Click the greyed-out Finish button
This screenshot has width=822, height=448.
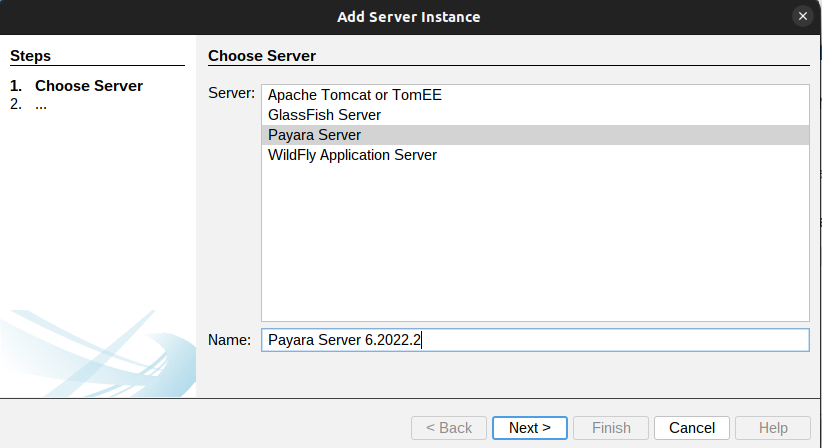pos(611,428)
